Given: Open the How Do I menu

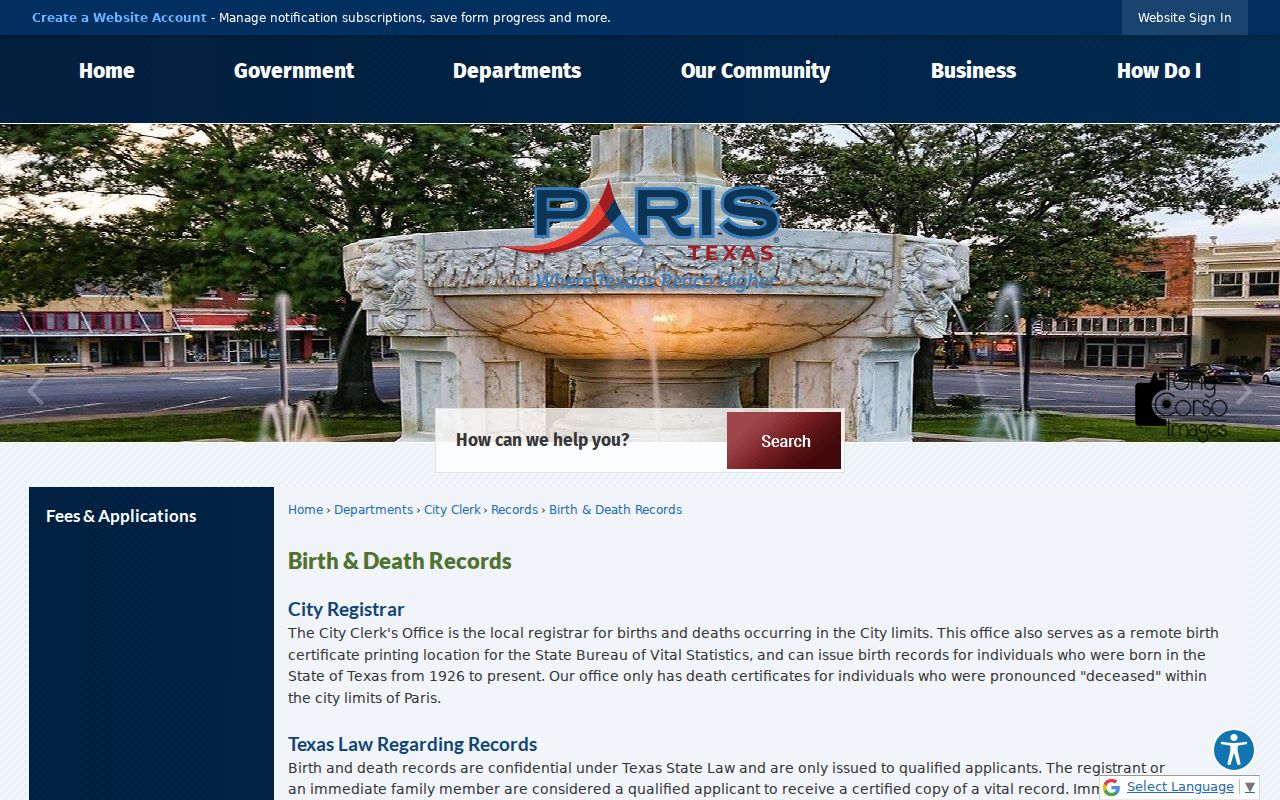Looking at the screenshot, I should pos(1159,71).
